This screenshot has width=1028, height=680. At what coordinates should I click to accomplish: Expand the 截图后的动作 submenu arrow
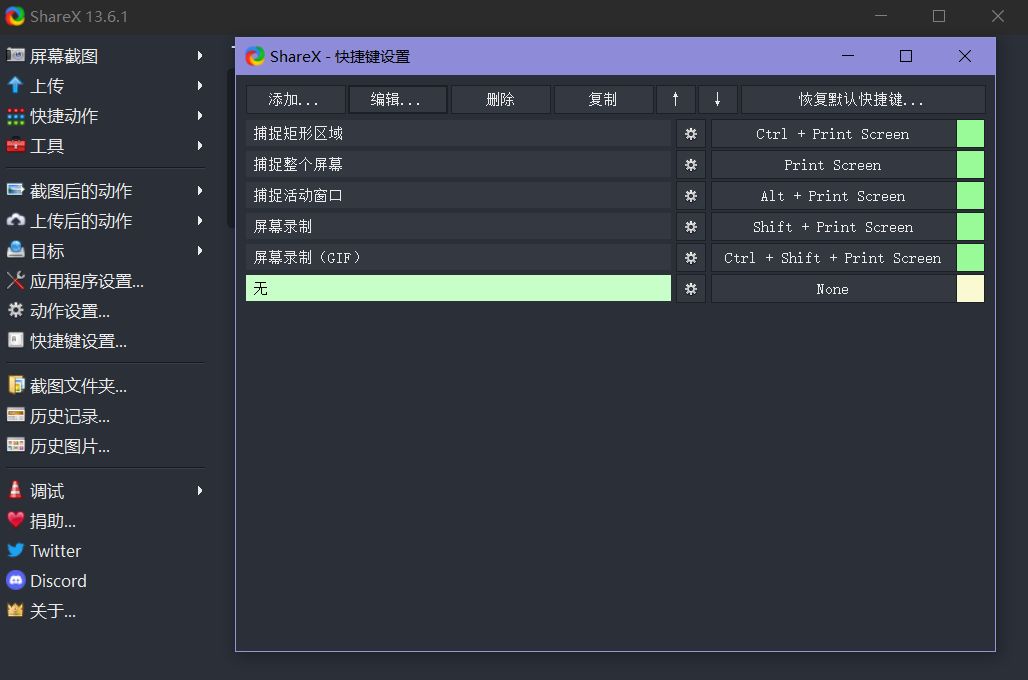200,190
